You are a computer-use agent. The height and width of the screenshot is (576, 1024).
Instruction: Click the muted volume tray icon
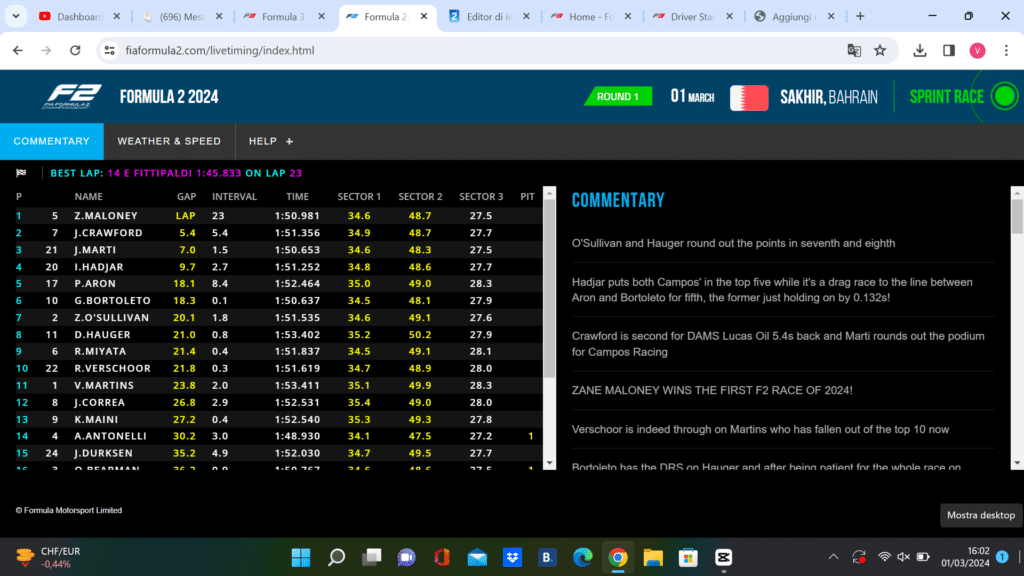(904, 557)
